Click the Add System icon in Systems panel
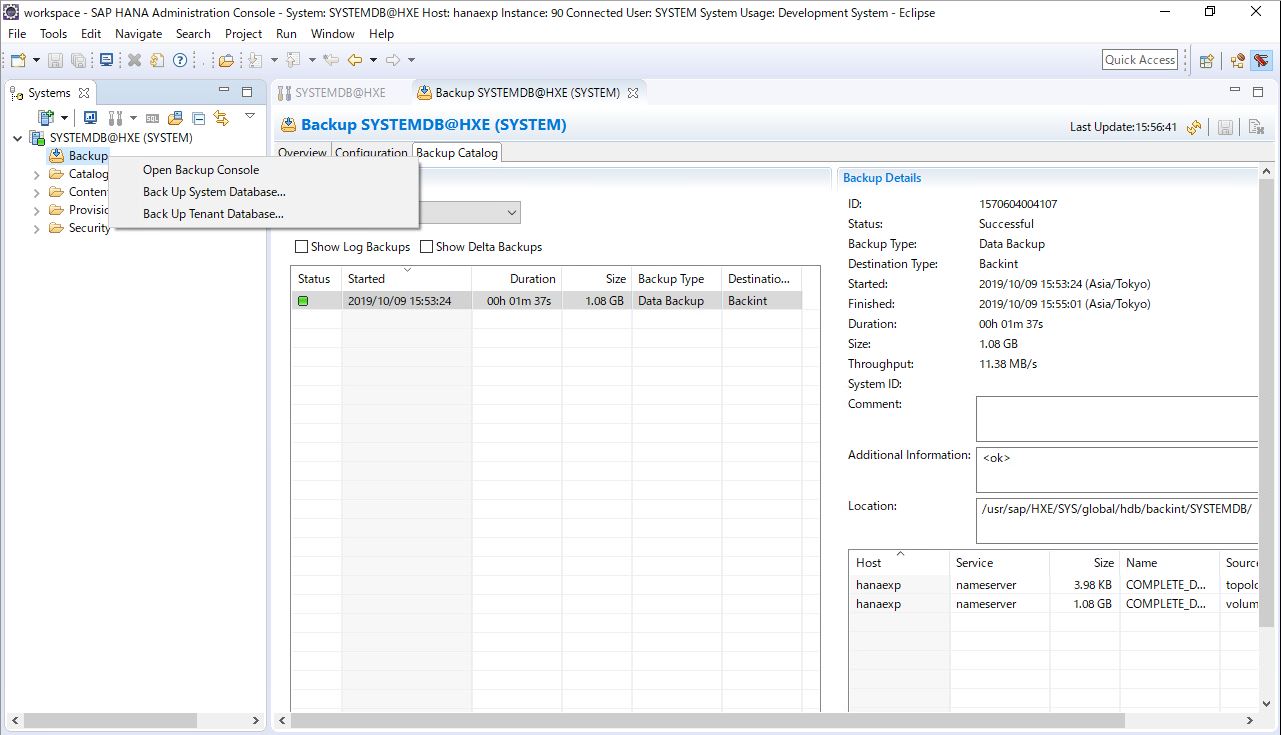The image size is (1281, 735). point(46,118)
